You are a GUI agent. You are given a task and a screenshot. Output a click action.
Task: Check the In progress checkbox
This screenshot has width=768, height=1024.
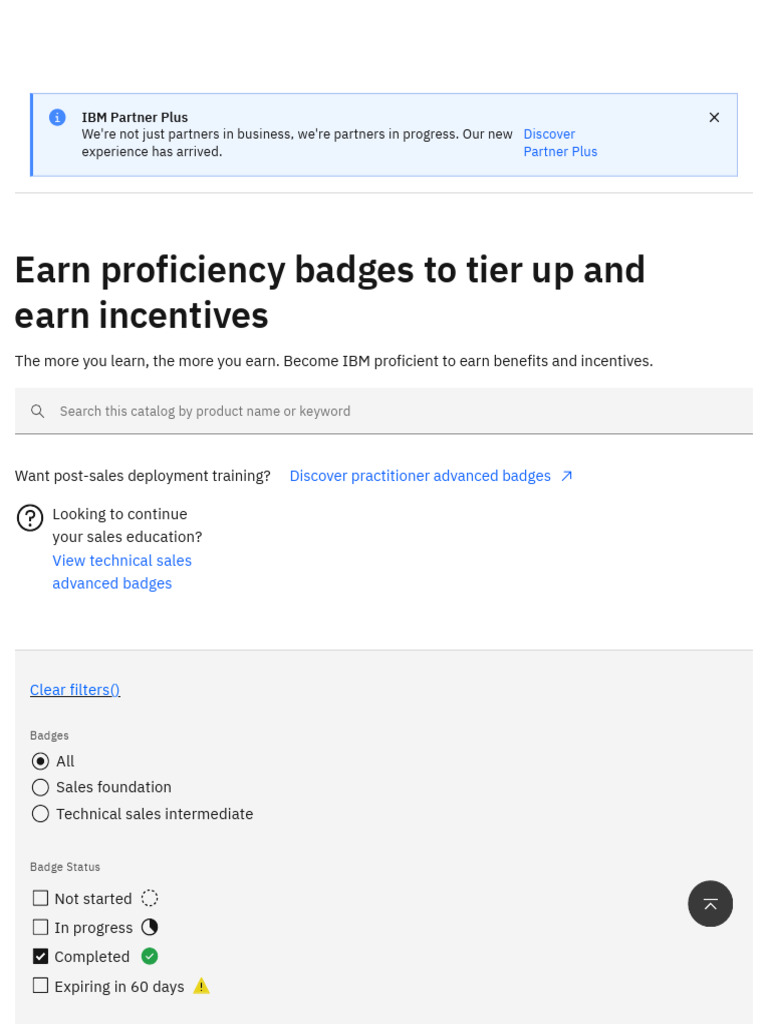(40, 927)
